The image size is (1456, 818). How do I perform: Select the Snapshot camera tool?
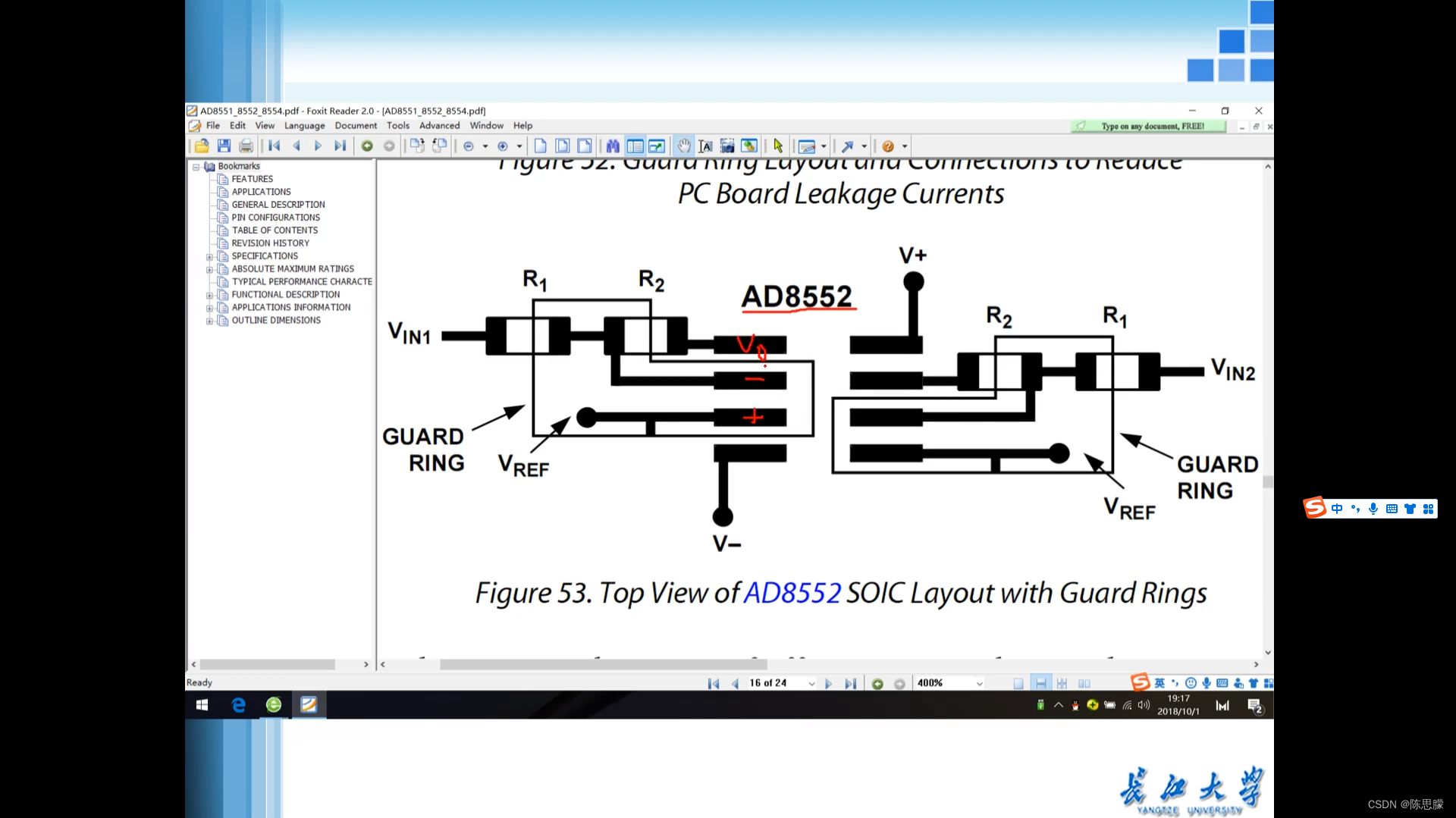(727, 146)
